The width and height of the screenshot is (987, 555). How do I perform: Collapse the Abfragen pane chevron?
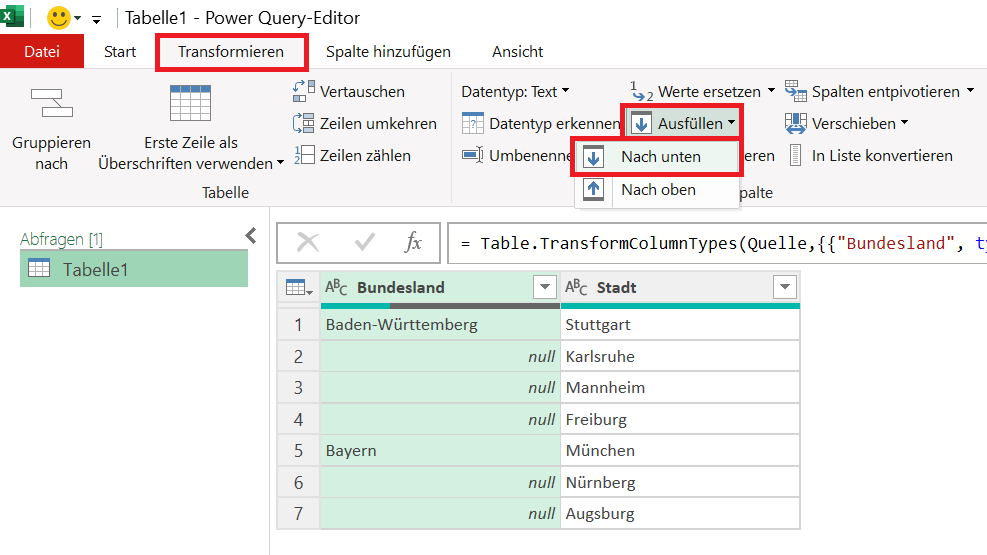251,236
